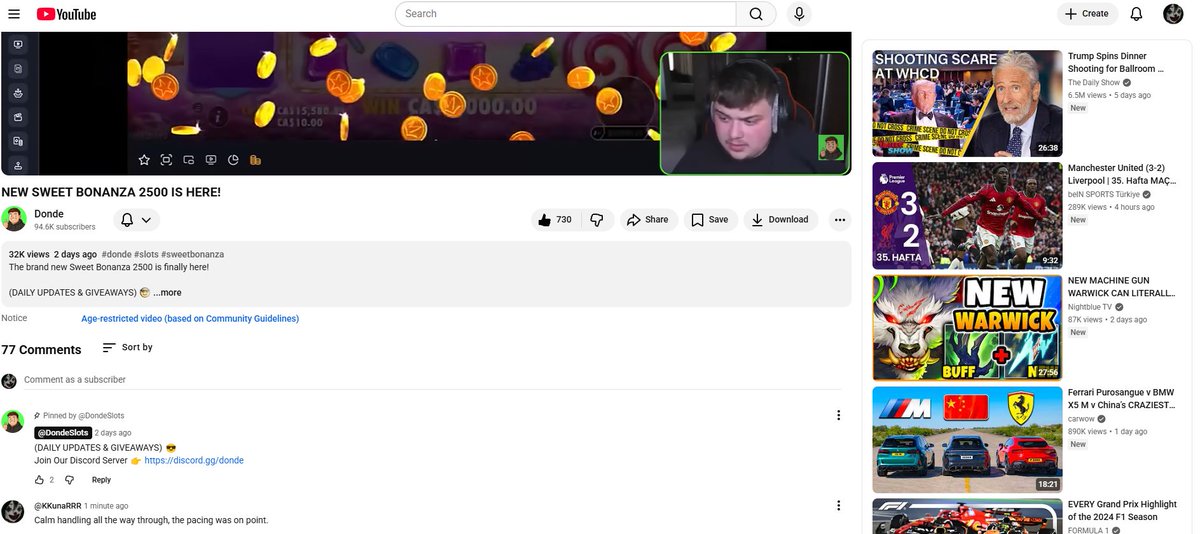Image resolution: width=1200 pixels, height=534 pixels.
Task: Open the hamburger guide menu
Action: coord(13,14)
